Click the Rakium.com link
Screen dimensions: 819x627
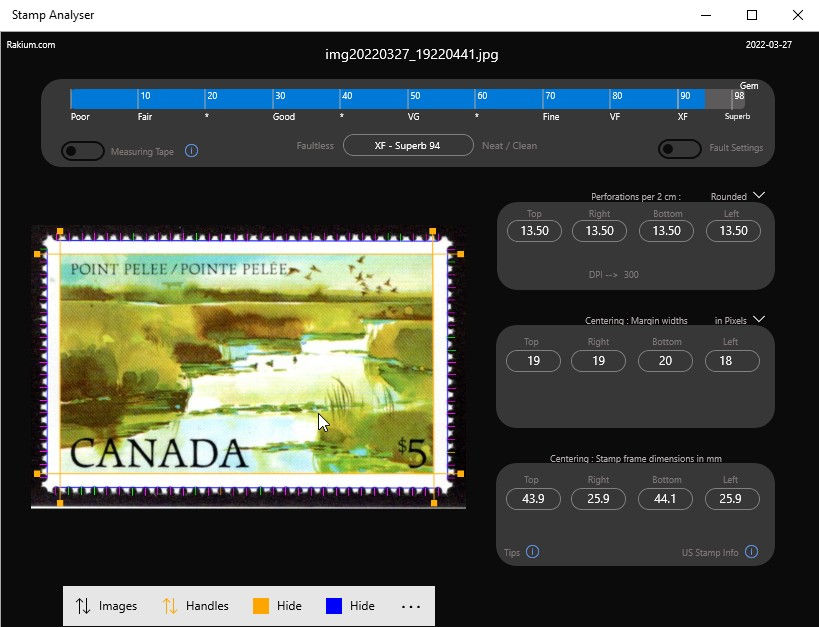[31, 45]
